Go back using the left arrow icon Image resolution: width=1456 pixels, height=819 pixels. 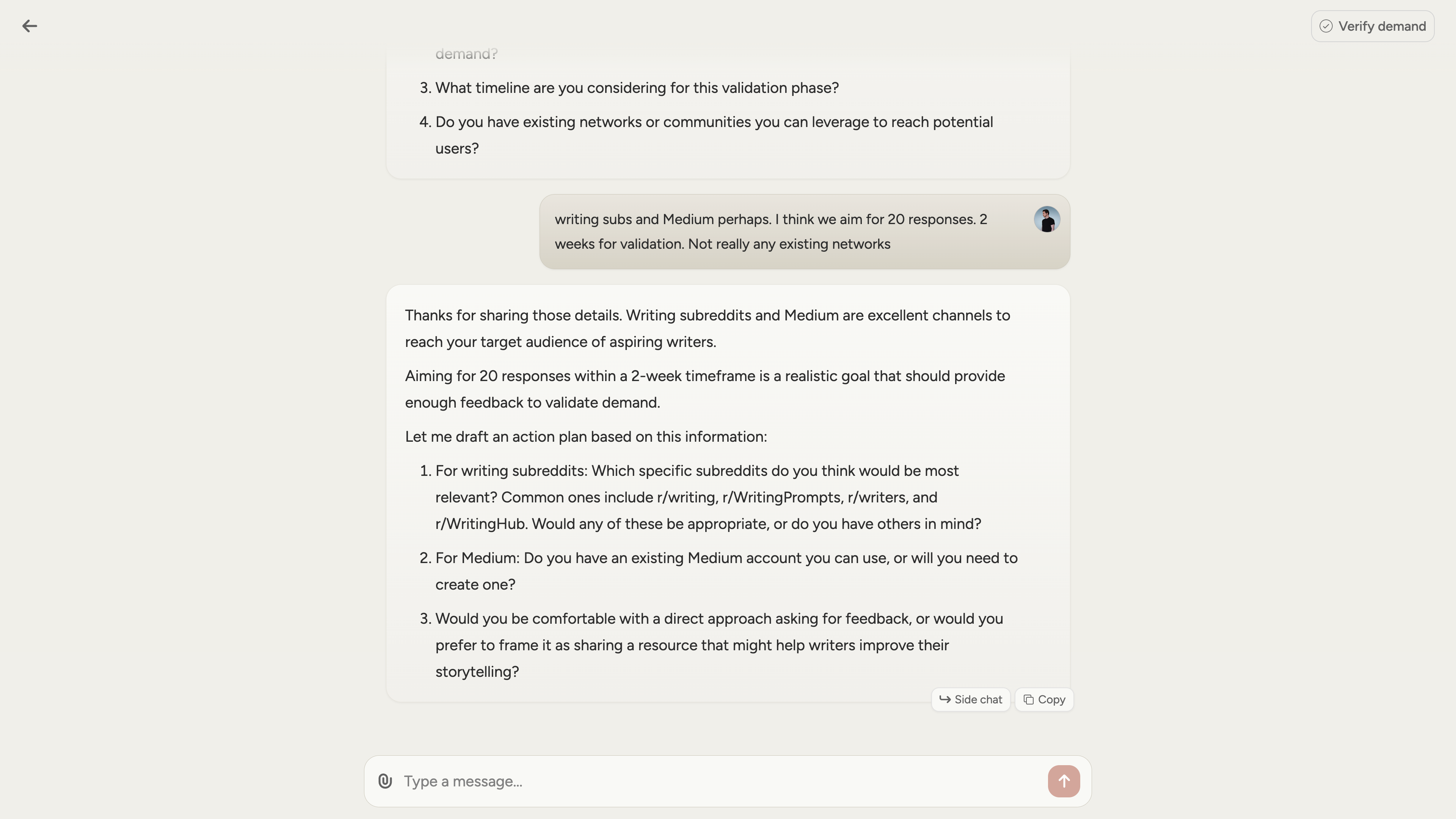pyautogui.click(x=30, y=26)
